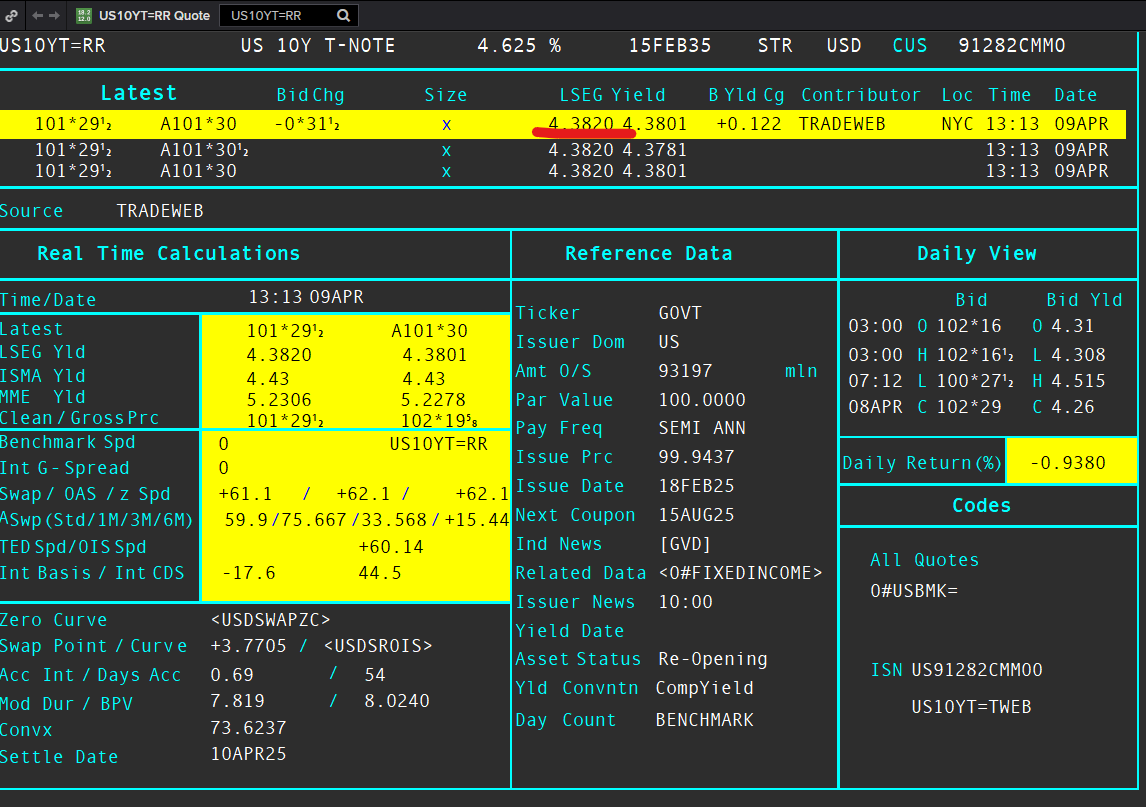Click the +0.122 yield change value

tap(748, 124)
